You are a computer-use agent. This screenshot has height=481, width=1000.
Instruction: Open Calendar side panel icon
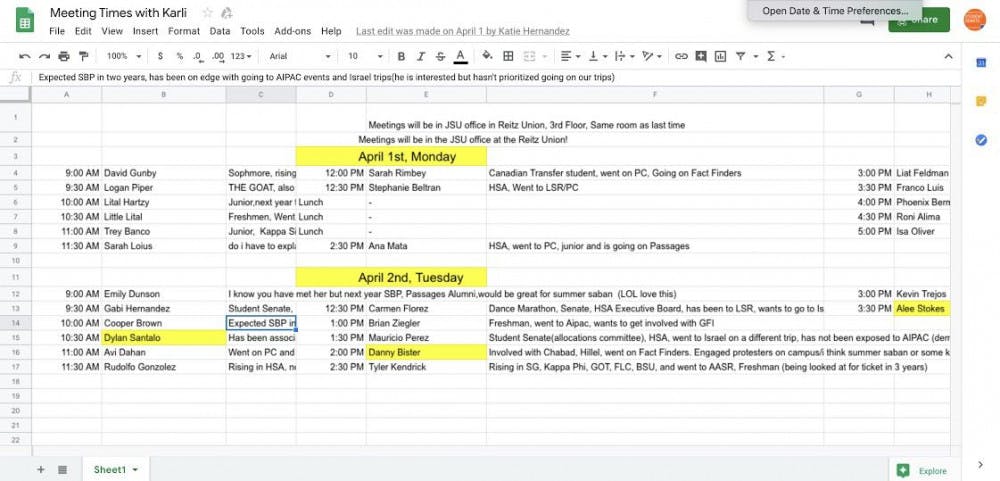[x=981, y=63]
